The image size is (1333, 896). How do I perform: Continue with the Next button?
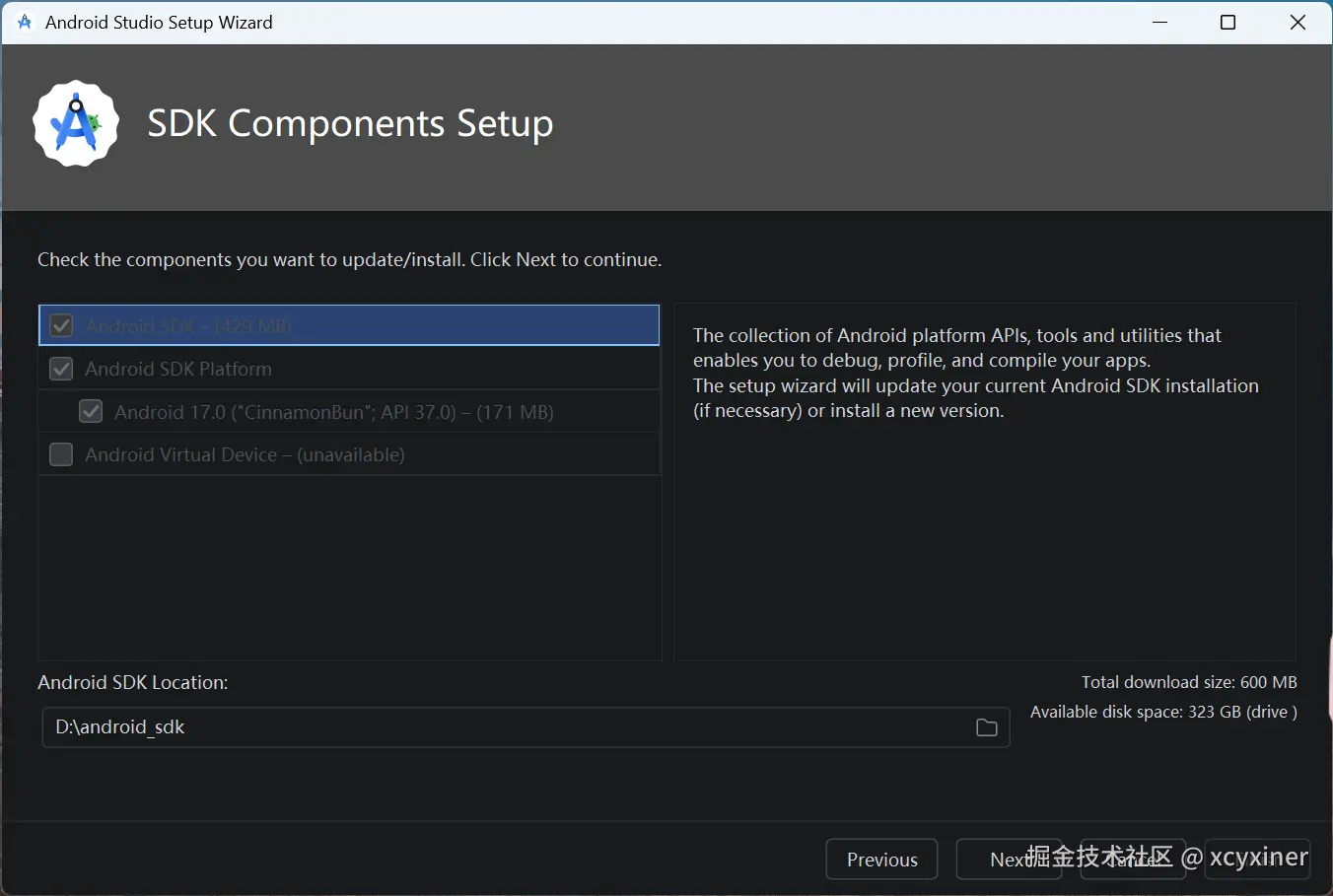pos(1009,860)
